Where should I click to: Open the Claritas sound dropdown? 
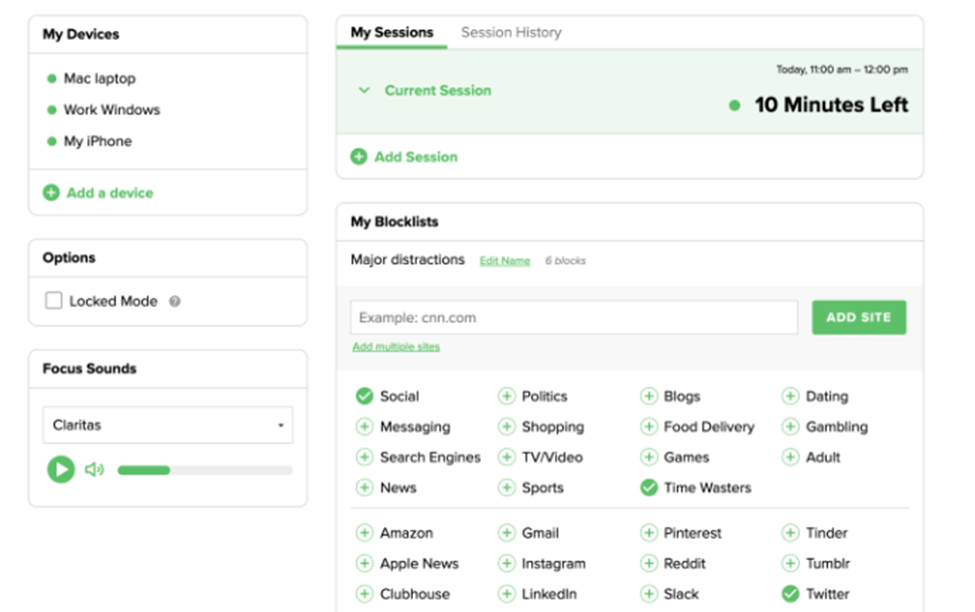click(x=167, y=425)
